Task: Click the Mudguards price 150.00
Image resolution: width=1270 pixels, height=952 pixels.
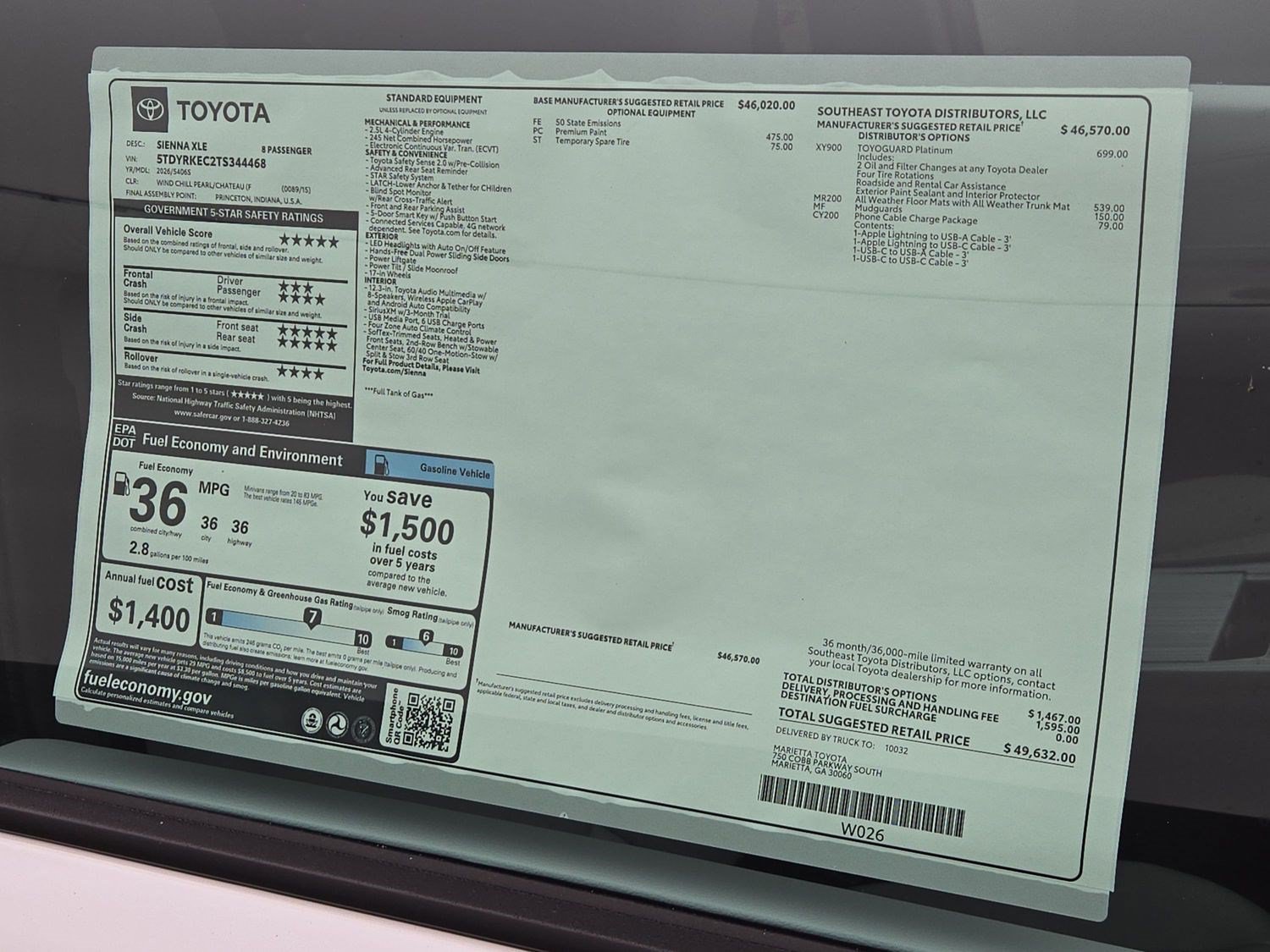Action: (1109, 217)
